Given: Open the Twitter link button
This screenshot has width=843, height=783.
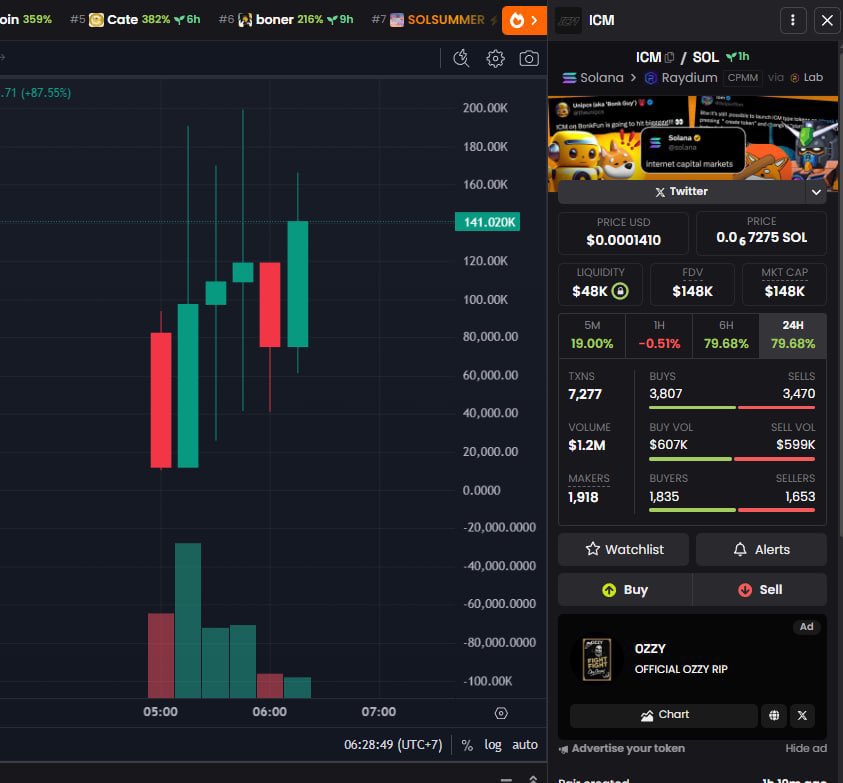Looking at the screenshot, I should [681, 191].
